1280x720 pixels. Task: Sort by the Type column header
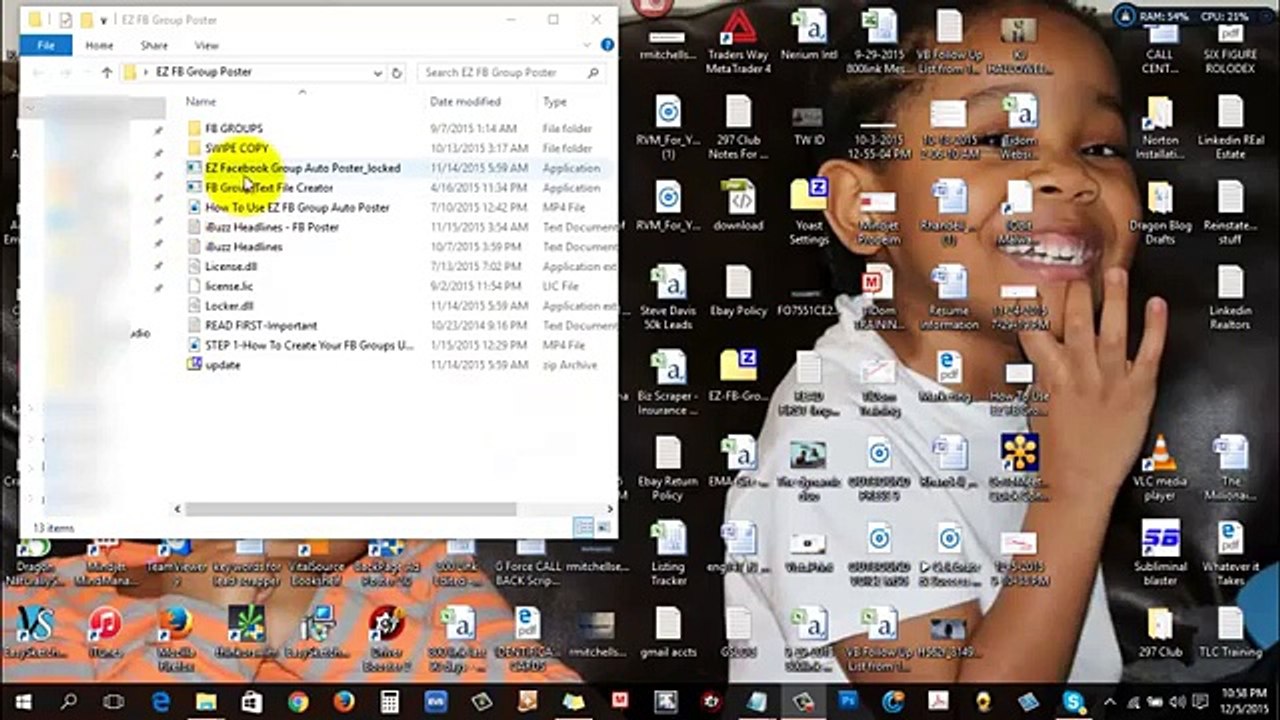554,101
